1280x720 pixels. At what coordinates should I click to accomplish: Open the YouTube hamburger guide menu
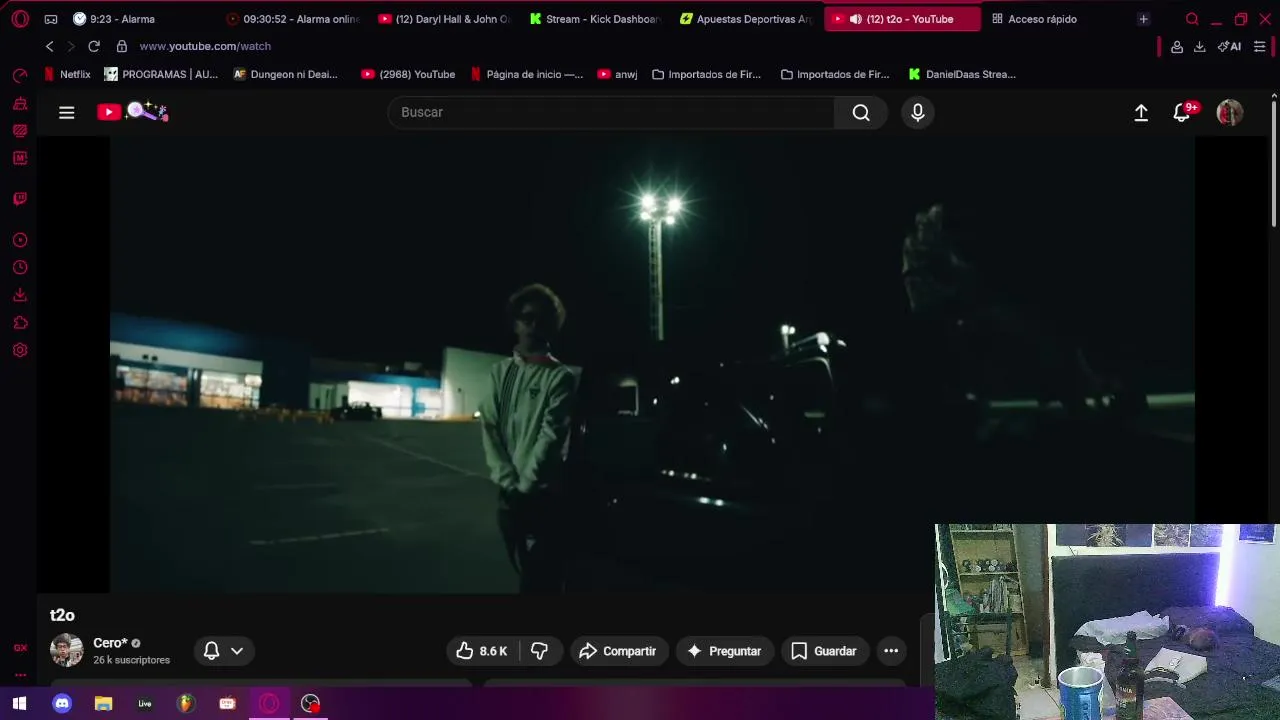pos(67,113)
